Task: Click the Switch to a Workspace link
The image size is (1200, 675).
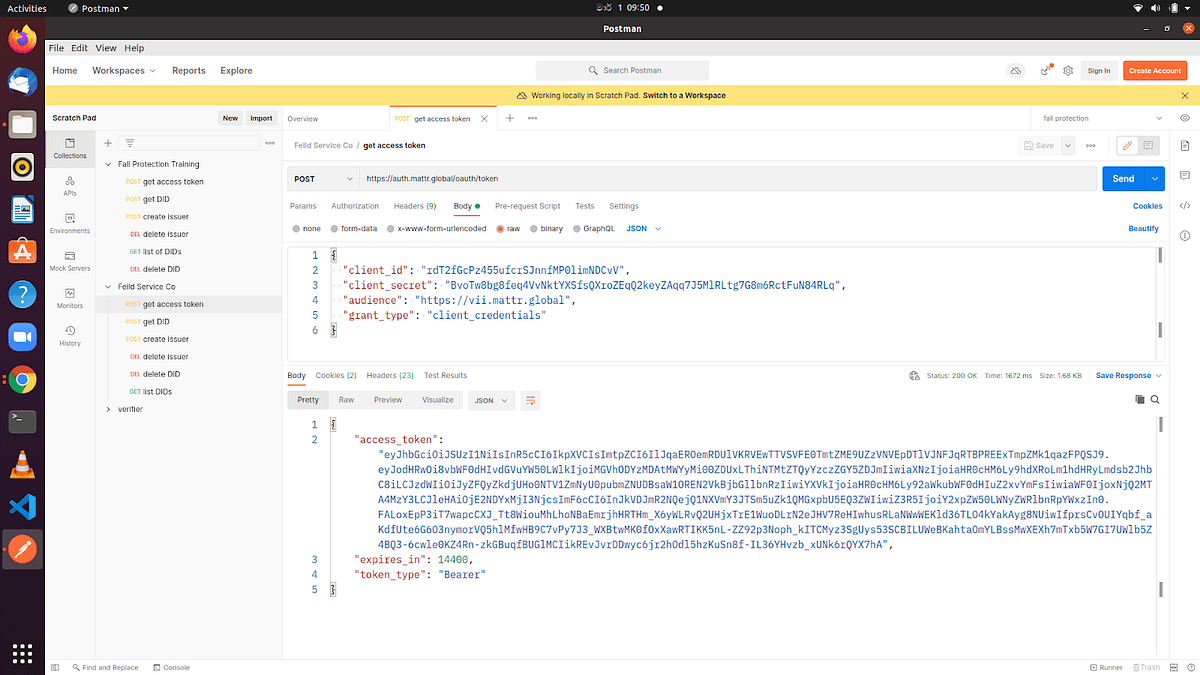Action: pyautogui.click(x=684, y=96)
